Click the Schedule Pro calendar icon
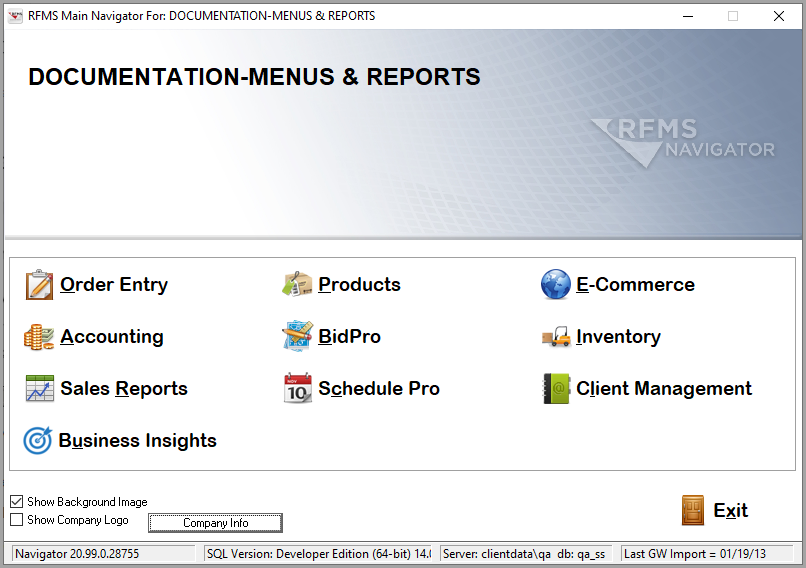 pyautogui.click(x=298, y=388)
